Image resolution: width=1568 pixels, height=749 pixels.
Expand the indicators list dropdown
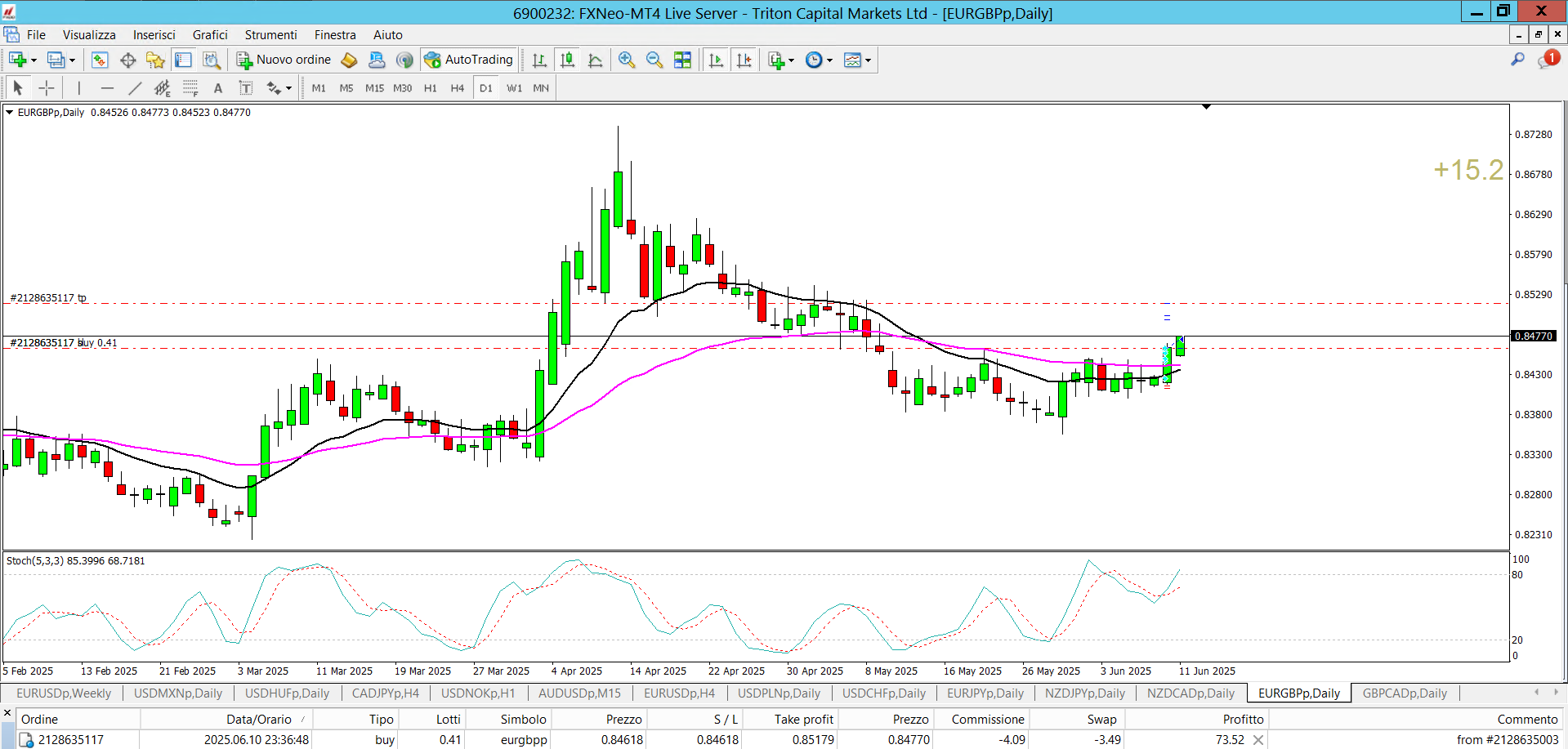pos(791,60)
